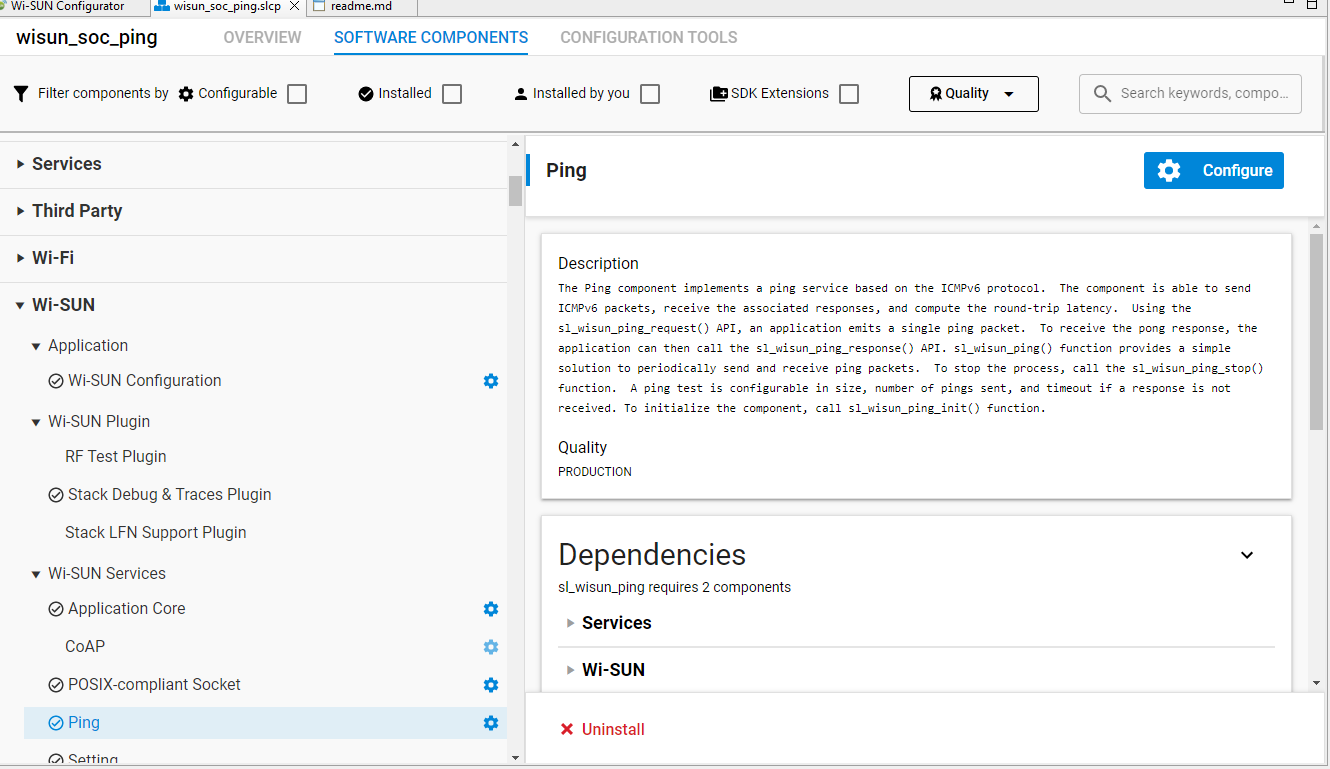Click in the search keywords field
The image size is (1330, 769).
coord(1200,93)
